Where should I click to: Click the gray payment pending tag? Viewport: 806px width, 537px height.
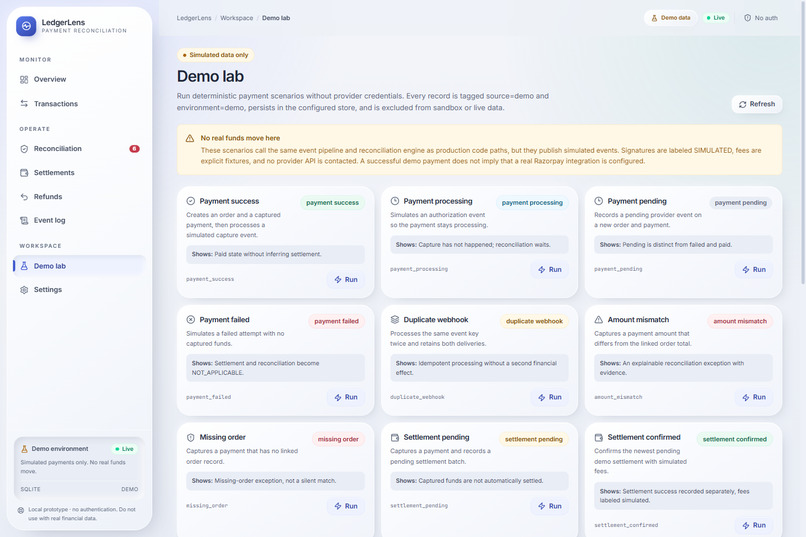tap(741, 202)
